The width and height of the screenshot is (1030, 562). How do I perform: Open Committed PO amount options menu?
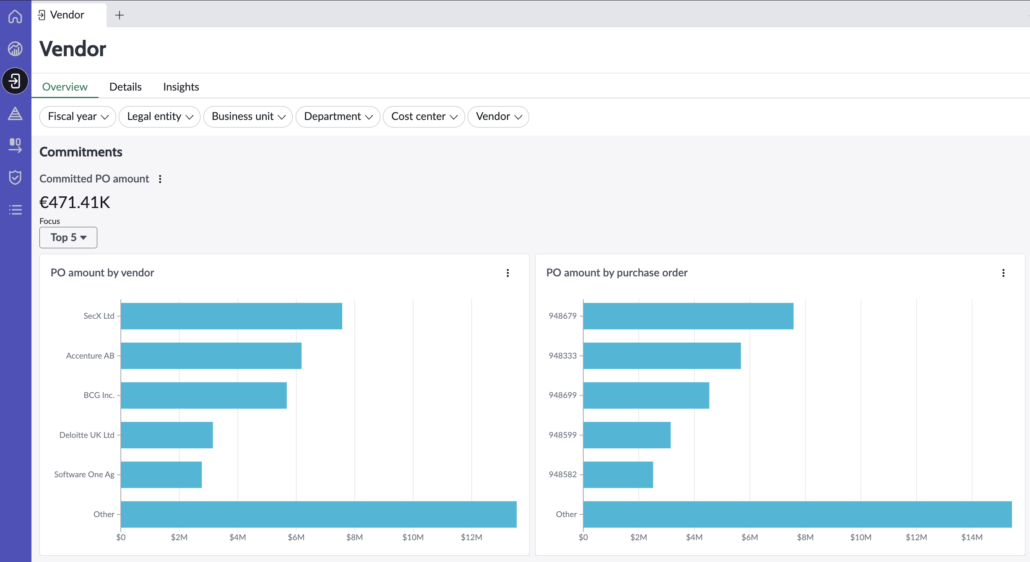coord(160,179)
